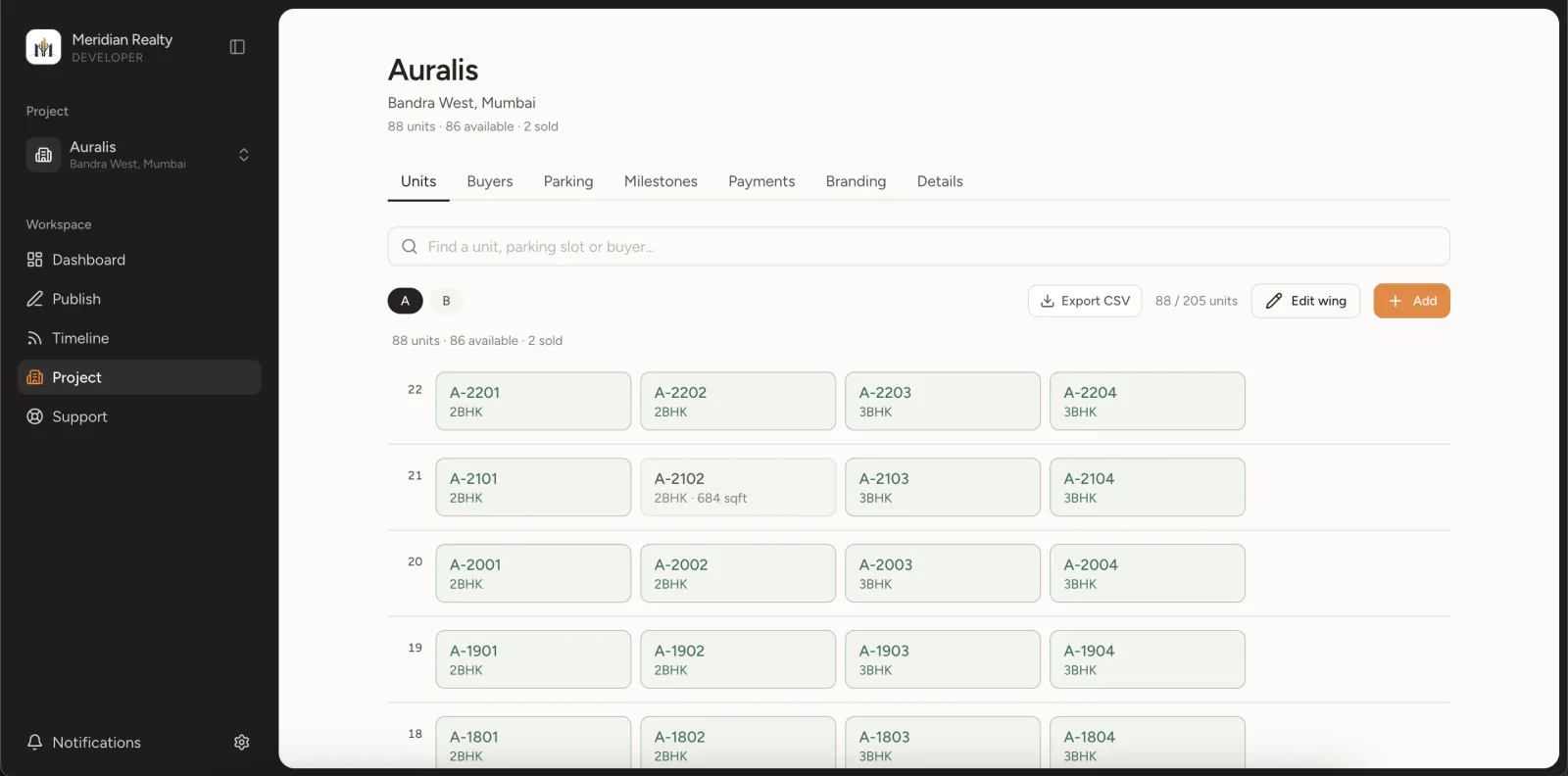Click the Dashboard grid icon
Image resolution: width=1568 pixels, height=776 pixels.
[x=35, y=260]
